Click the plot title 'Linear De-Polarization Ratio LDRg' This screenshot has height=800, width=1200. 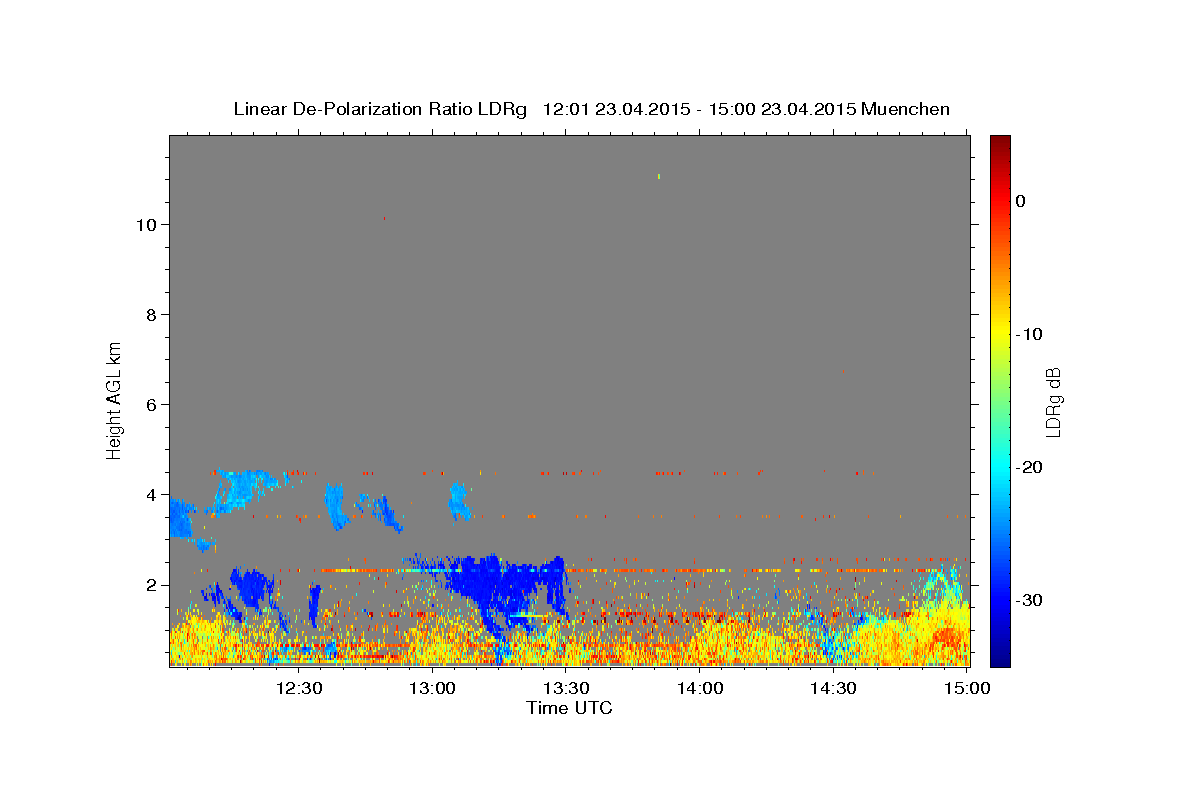click(379, 109)
